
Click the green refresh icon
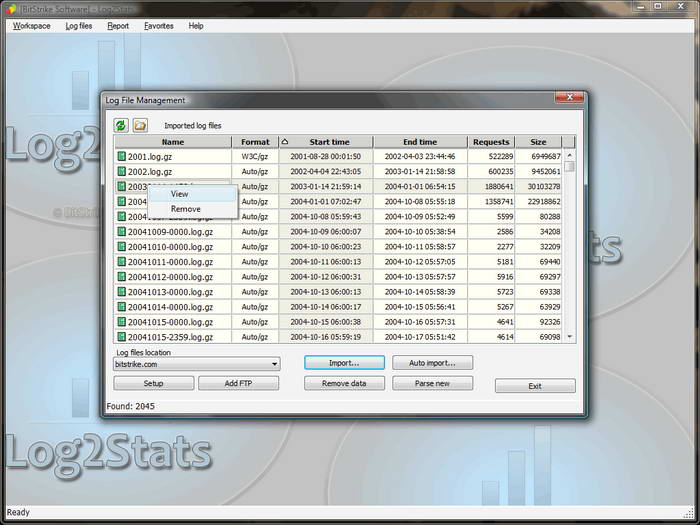pyautogui.click(x=121, y=125)
